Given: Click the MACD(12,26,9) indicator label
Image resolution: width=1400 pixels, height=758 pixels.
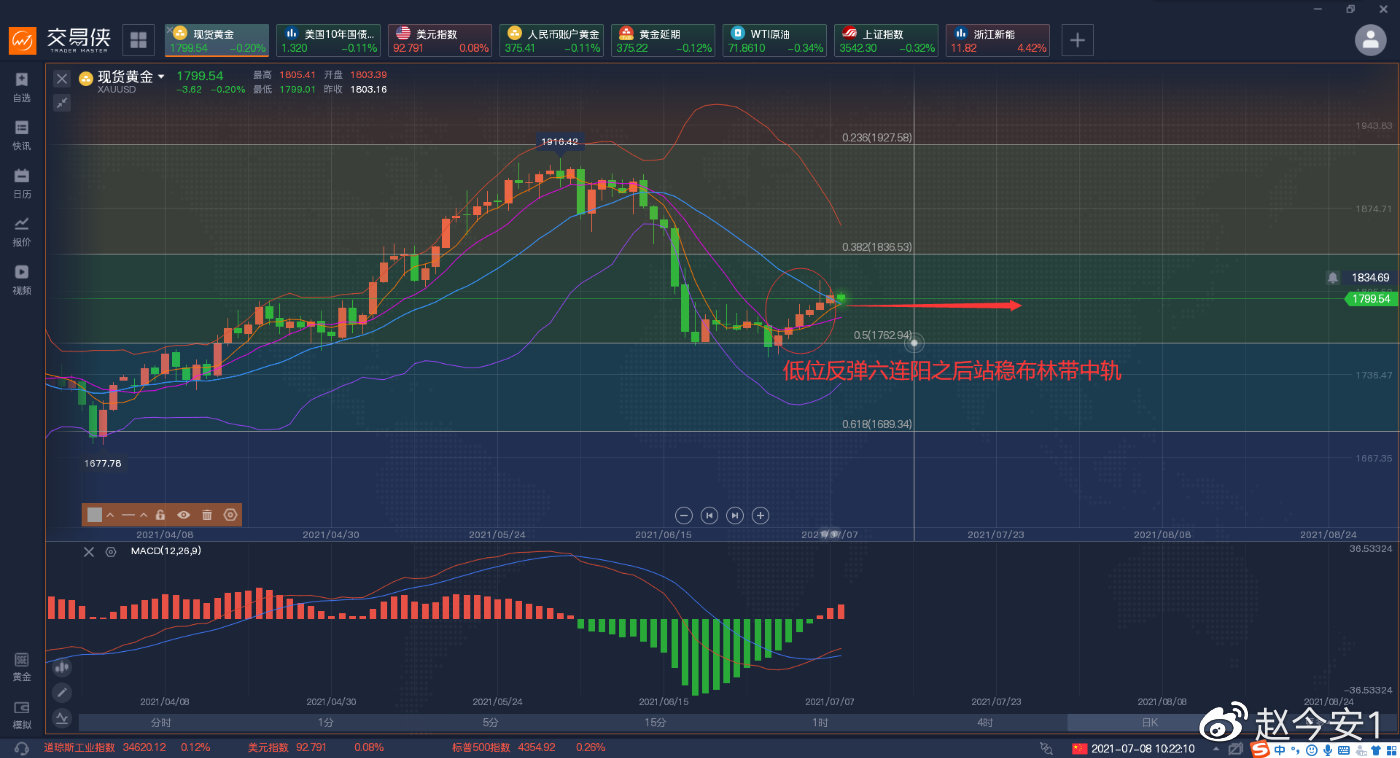Looking at the screenshot, I should [166, 551].
